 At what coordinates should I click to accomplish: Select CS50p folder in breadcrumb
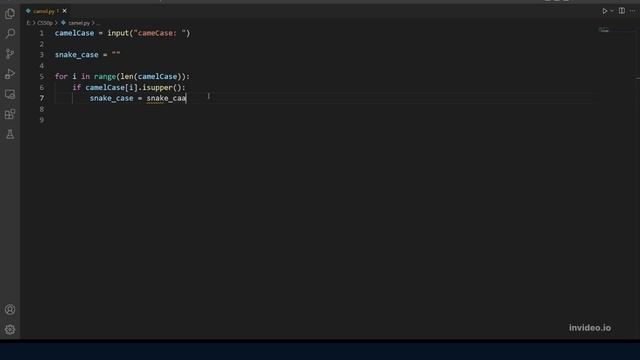point(45,23)
